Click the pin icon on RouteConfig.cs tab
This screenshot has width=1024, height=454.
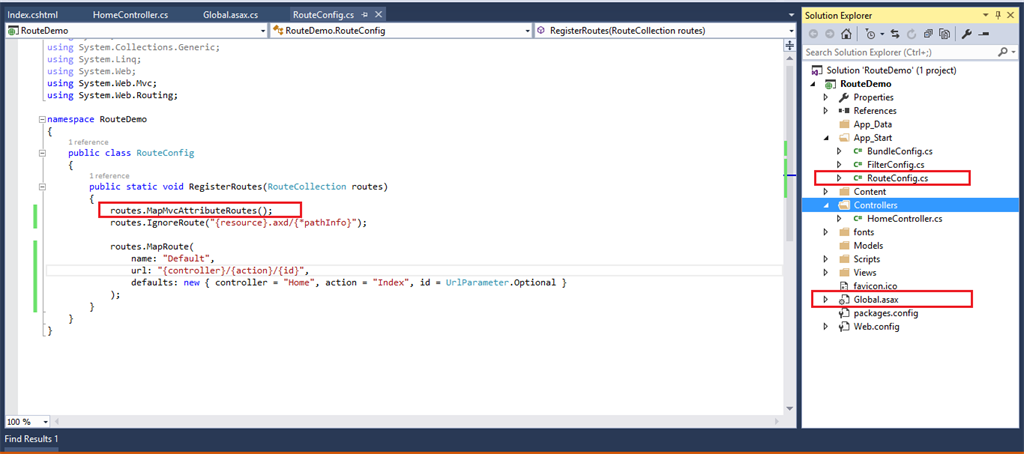[366, 14]
